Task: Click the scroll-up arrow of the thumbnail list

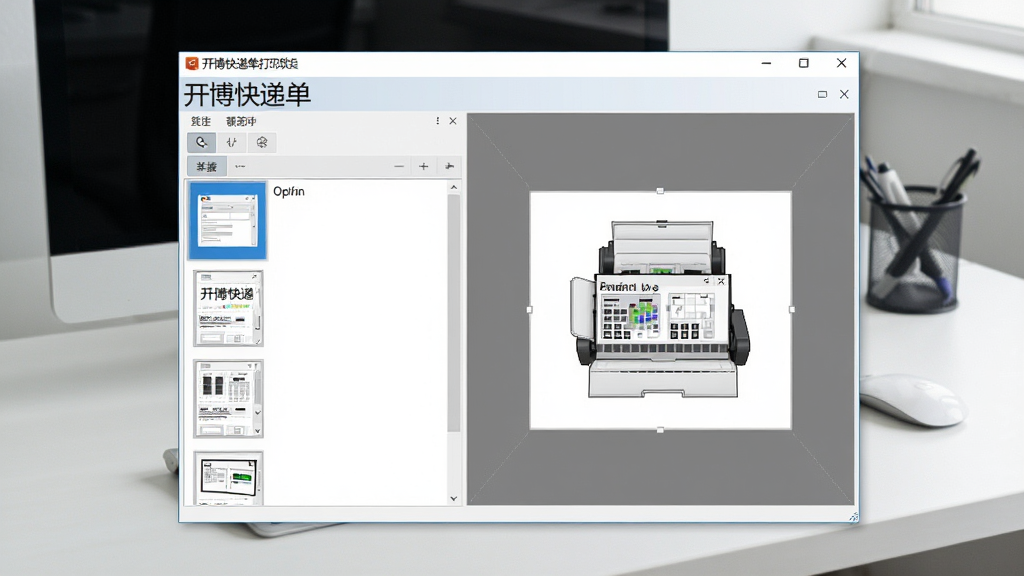Action: [x=454, y=187]
